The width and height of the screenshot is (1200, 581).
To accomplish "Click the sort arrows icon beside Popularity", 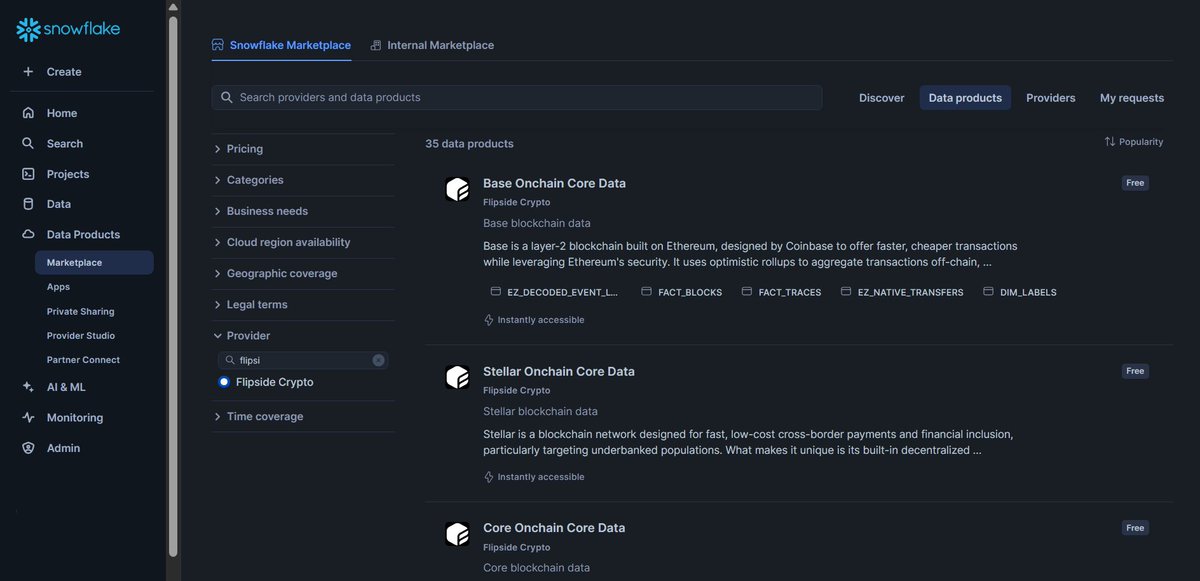I will point(1109,142).
